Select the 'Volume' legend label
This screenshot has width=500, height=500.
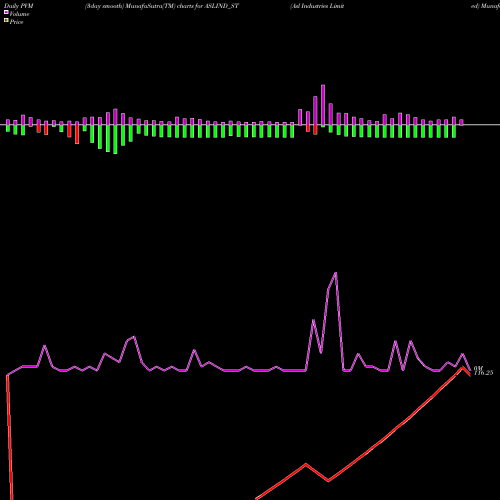(x=19, y=14)
